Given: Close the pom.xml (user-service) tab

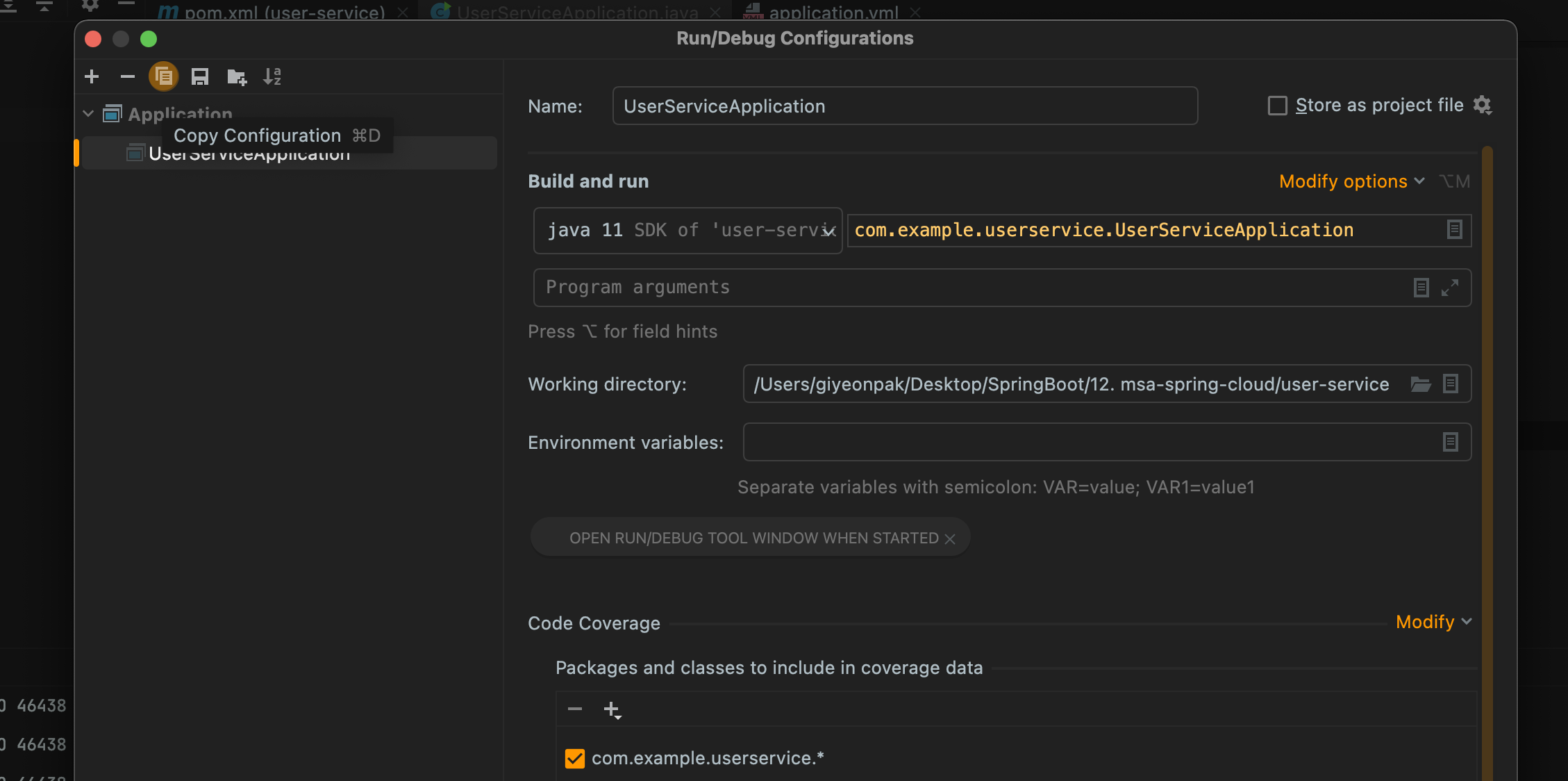Looking at the screenshot, I should (403, 13).
